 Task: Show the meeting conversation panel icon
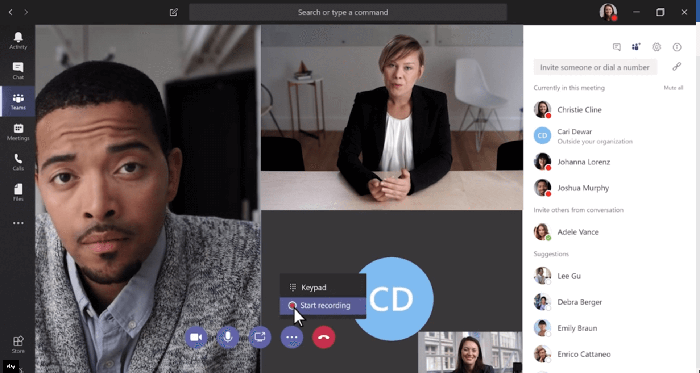617,47
